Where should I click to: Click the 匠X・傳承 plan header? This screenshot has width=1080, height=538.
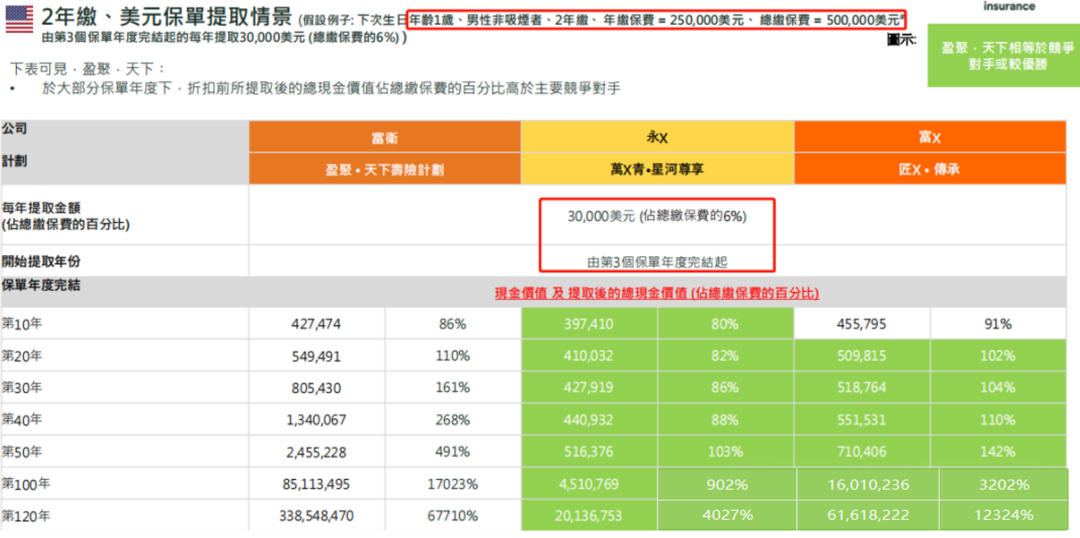click(929, 169)
